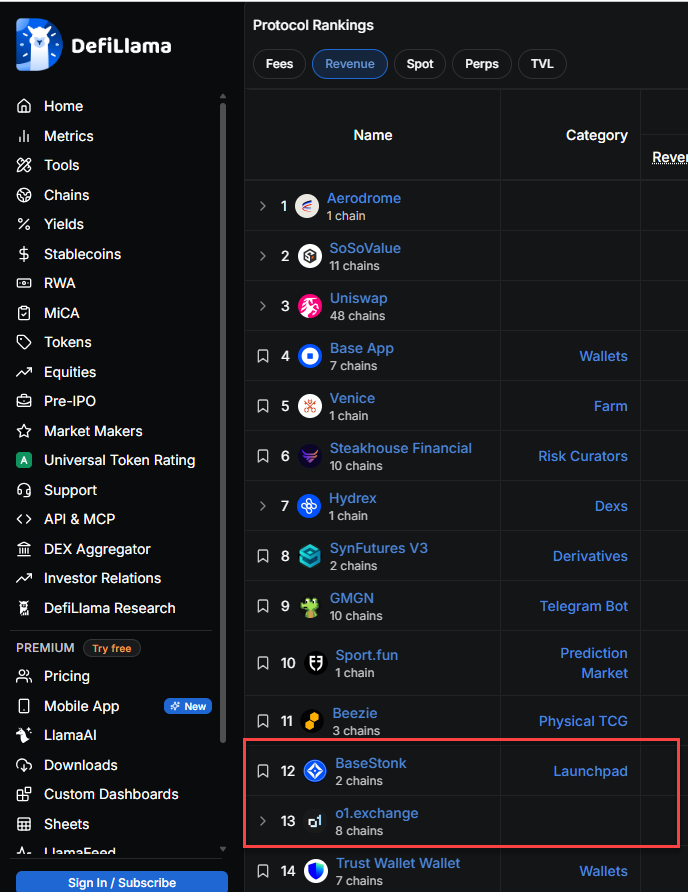Select the Revenue tab
This screenshot has height=892, width=688.
tap(350, 64)
